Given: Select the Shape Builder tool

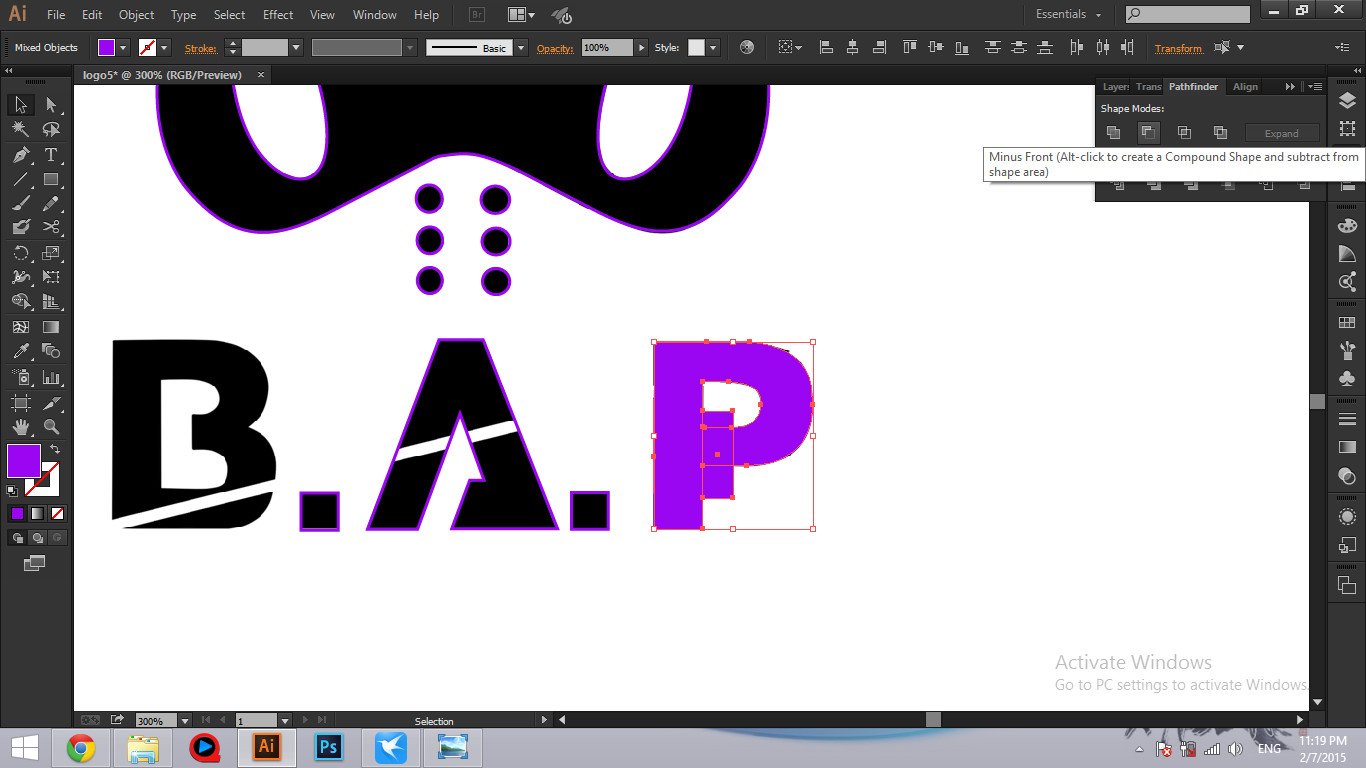Looking at the screenshot, I should click(x=21, y=302).
